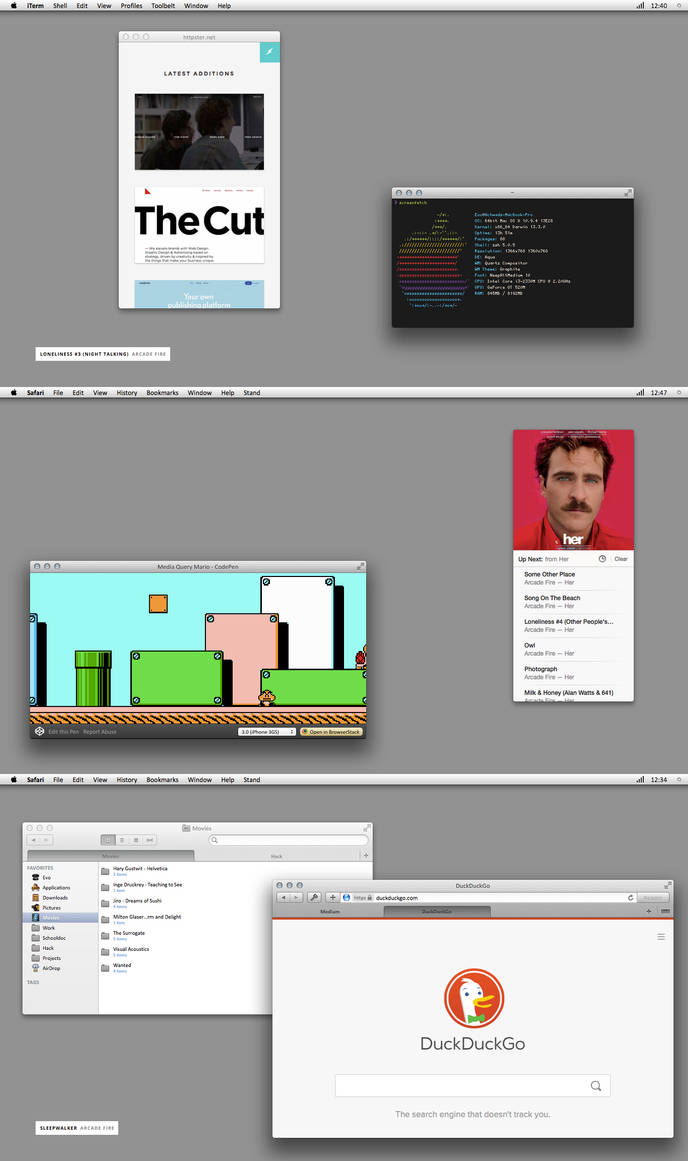Switch Finder to column view
Screen dimensions: 688x1161
[136, 840]
